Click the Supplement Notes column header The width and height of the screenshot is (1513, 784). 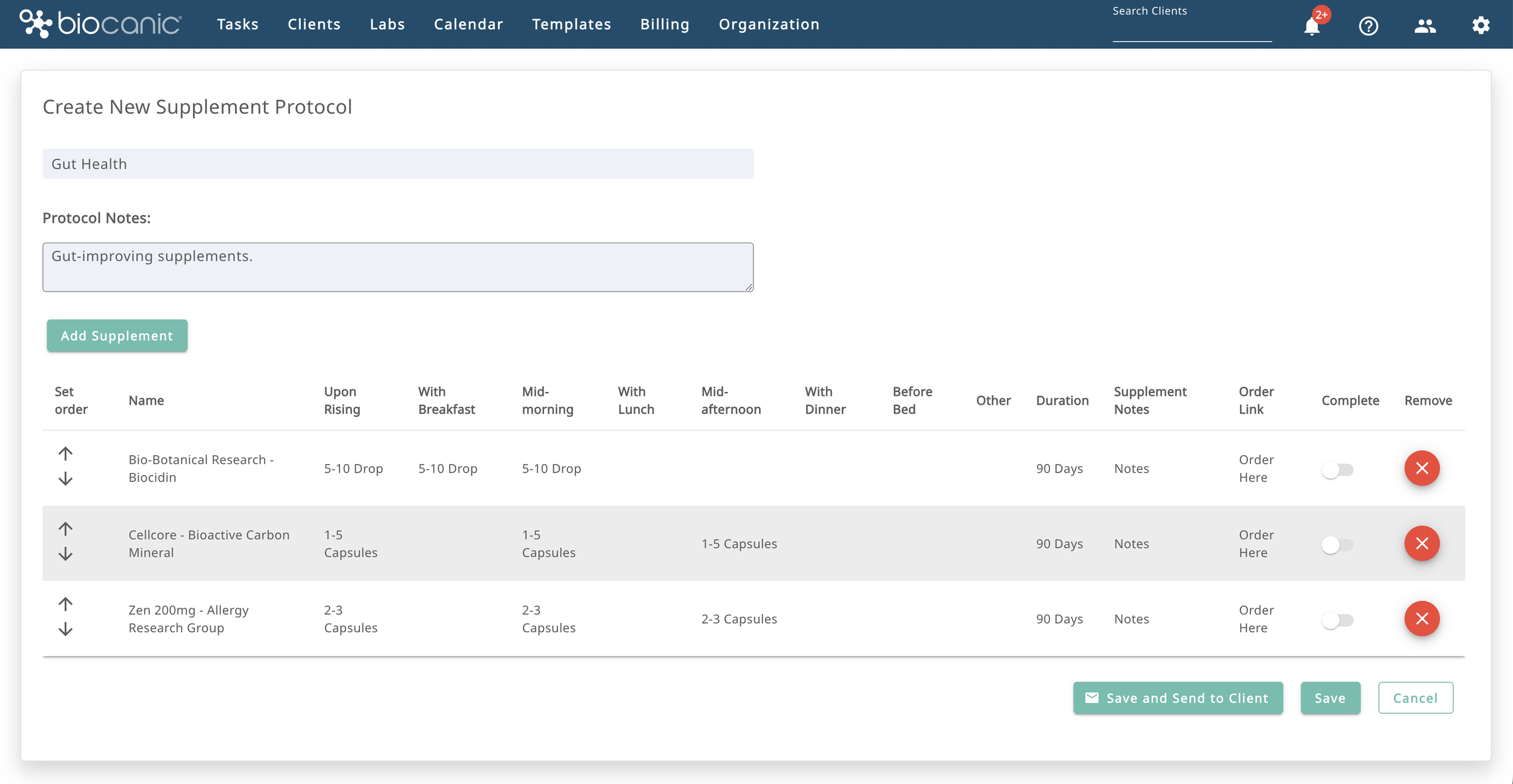pos(1150,400)
